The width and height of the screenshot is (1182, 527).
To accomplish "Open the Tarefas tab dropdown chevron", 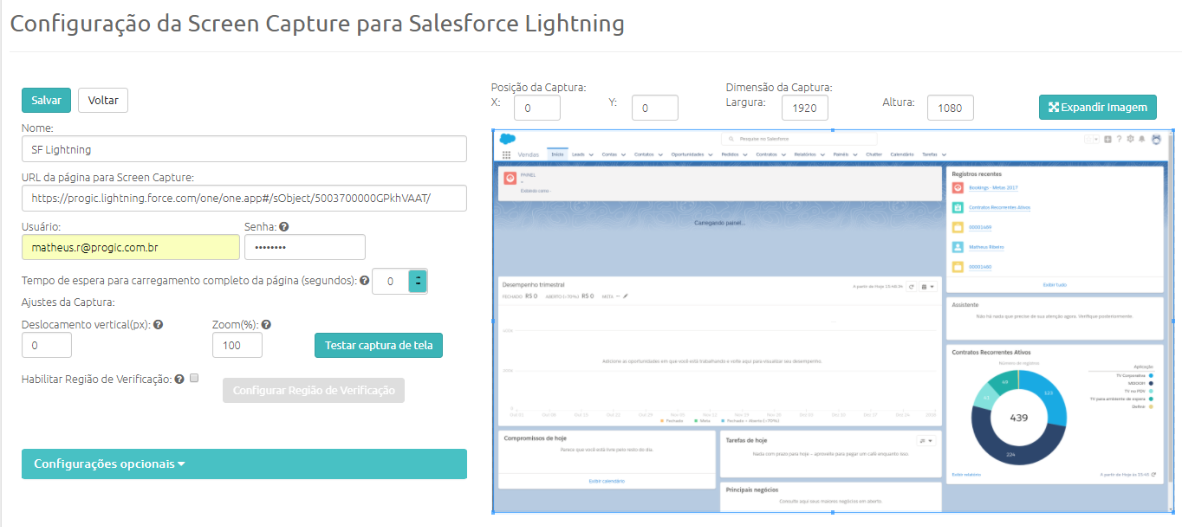I will pyautogui.click(x=943, y=155).
